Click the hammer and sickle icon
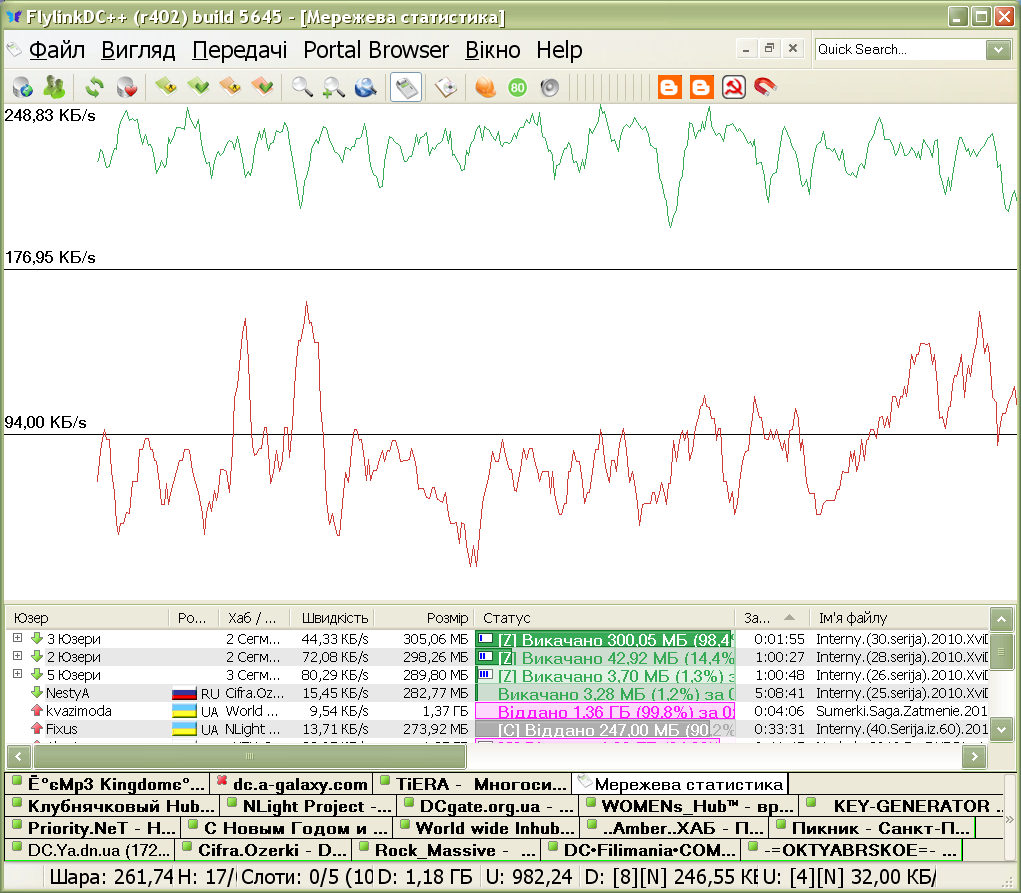 pos(733,88)
